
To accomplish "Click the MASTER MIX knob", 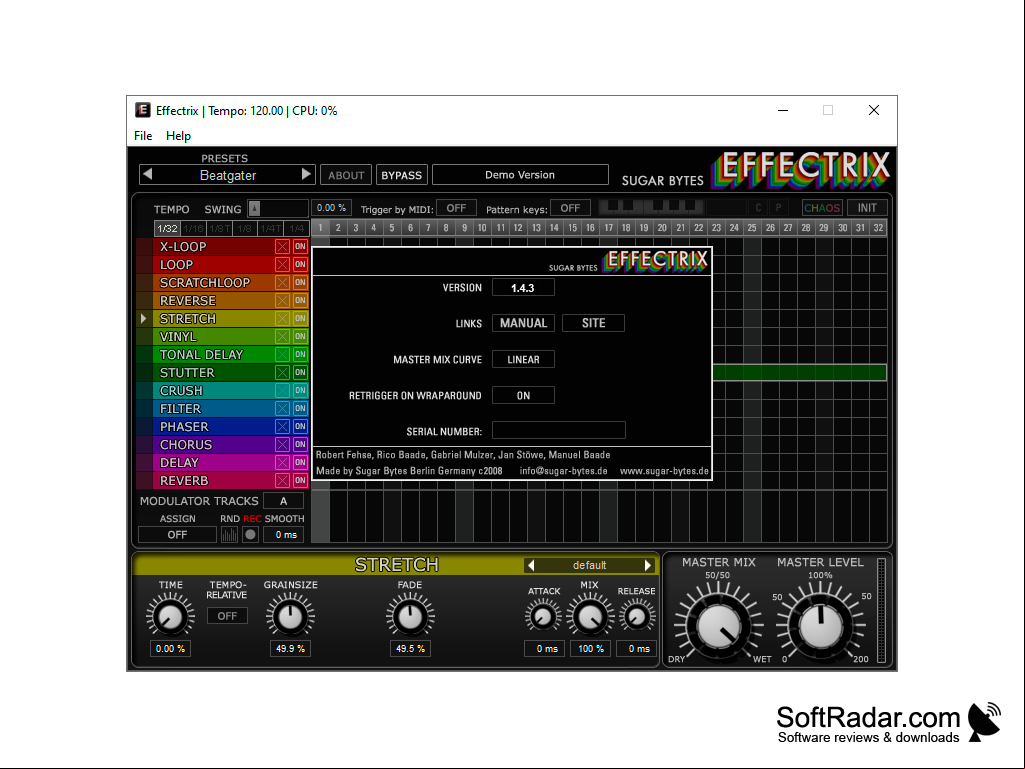I will tap(718, 625).
